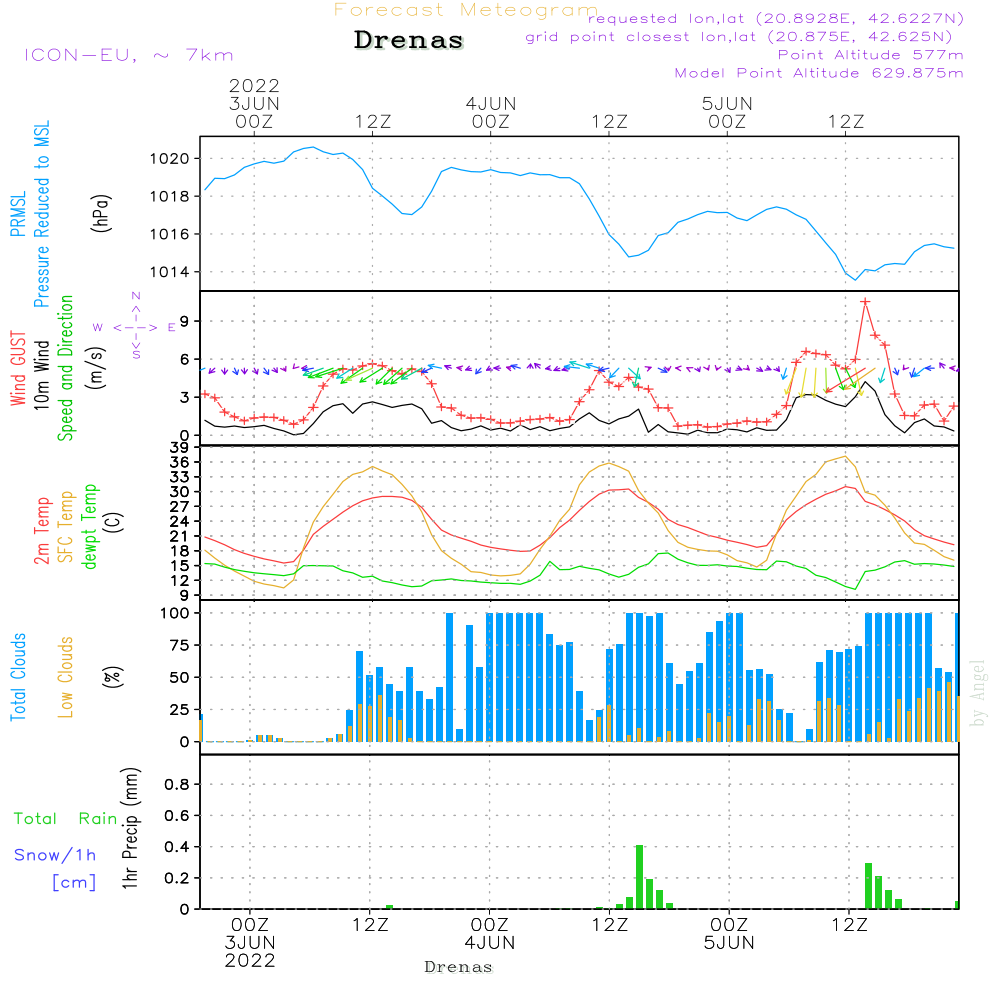Select the 1020 pressure axis value
This screenshot has width=1000, height=1000.
(170, 159)
